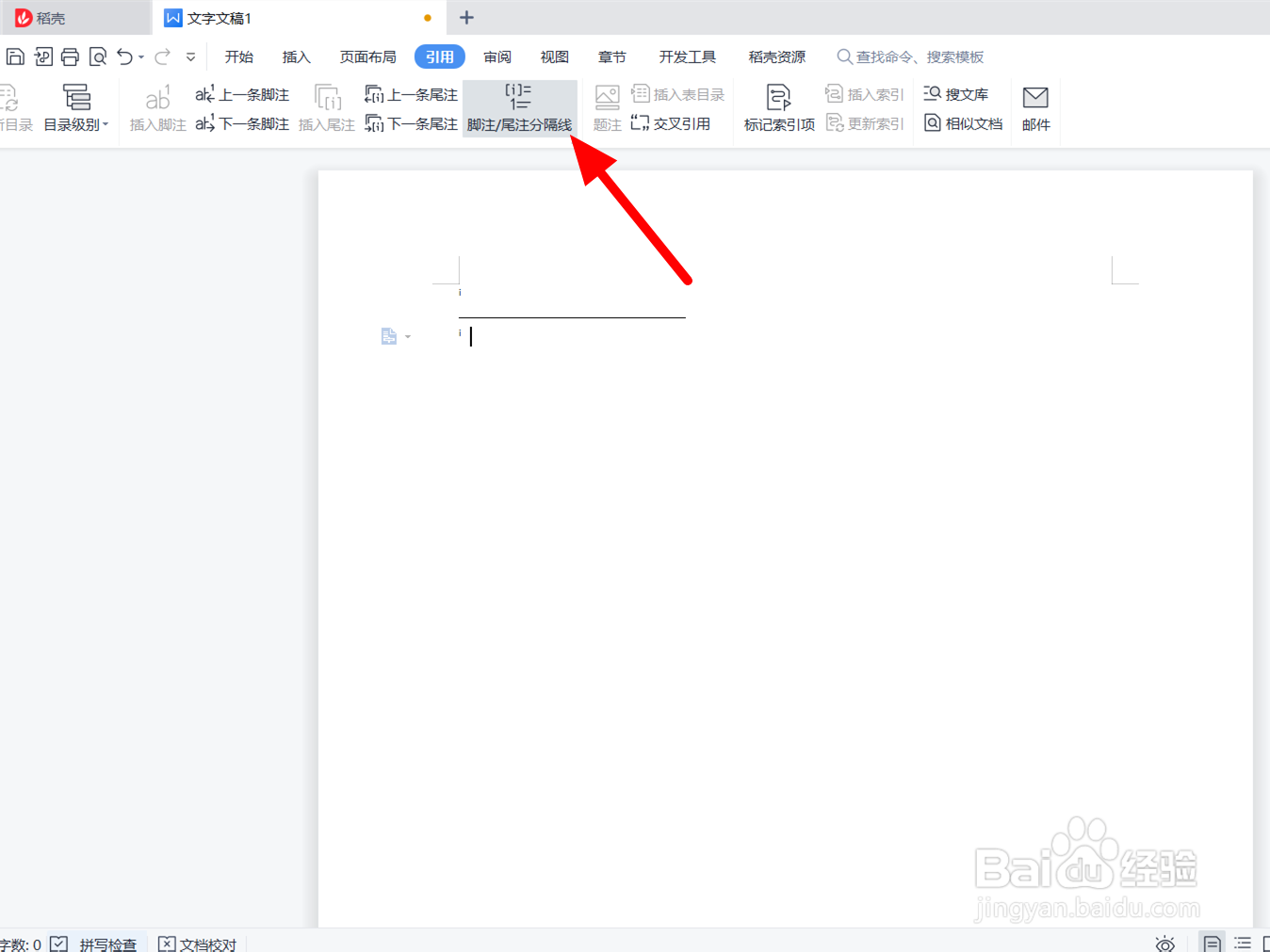This screenshot has height=952, width=1270.
Task: Click the partially visible 目录 button
Action: (x=15, y=107)
